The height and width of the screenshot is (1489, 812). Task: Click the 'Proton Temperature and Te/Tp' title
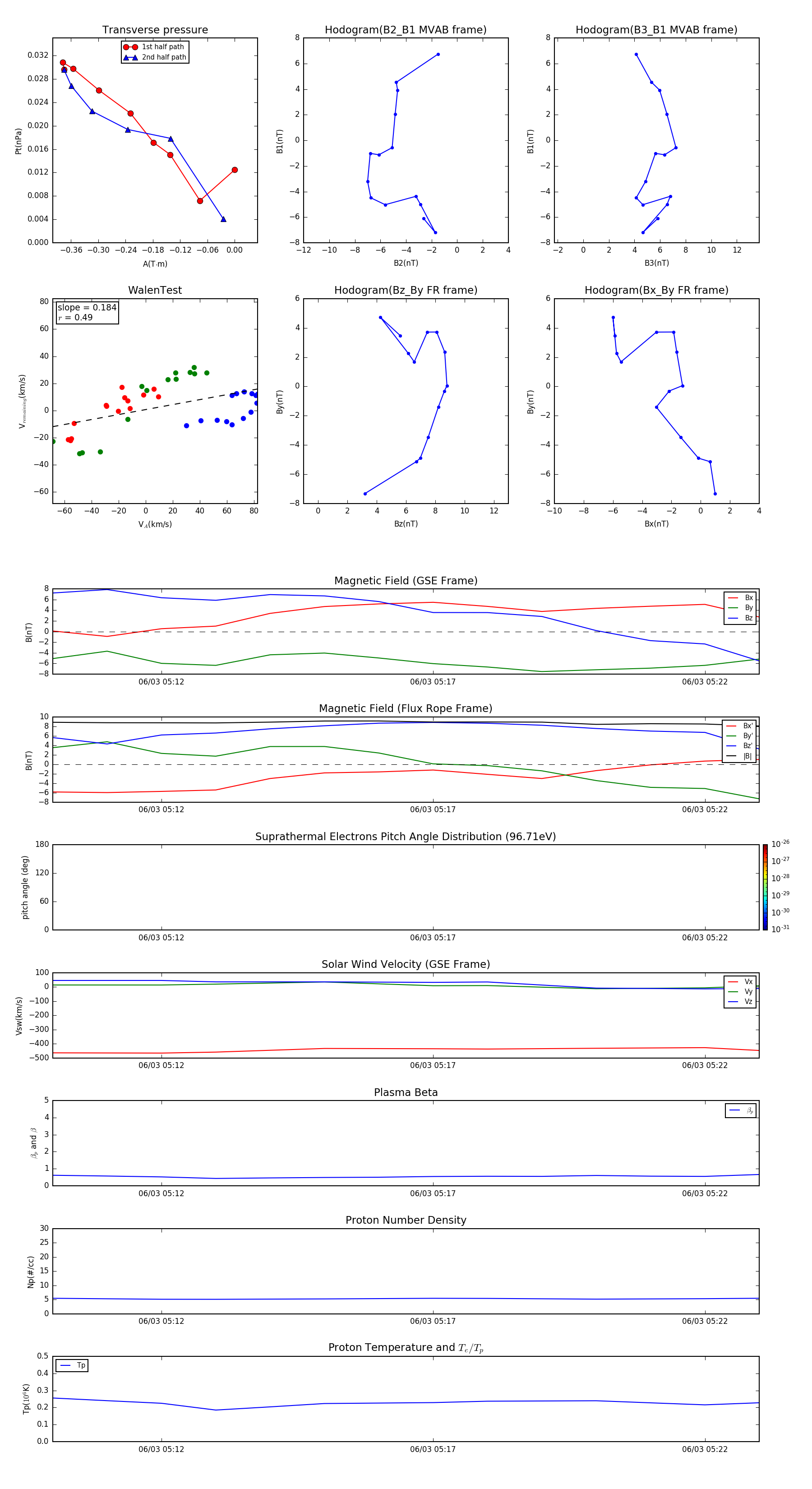point(406,1348)
